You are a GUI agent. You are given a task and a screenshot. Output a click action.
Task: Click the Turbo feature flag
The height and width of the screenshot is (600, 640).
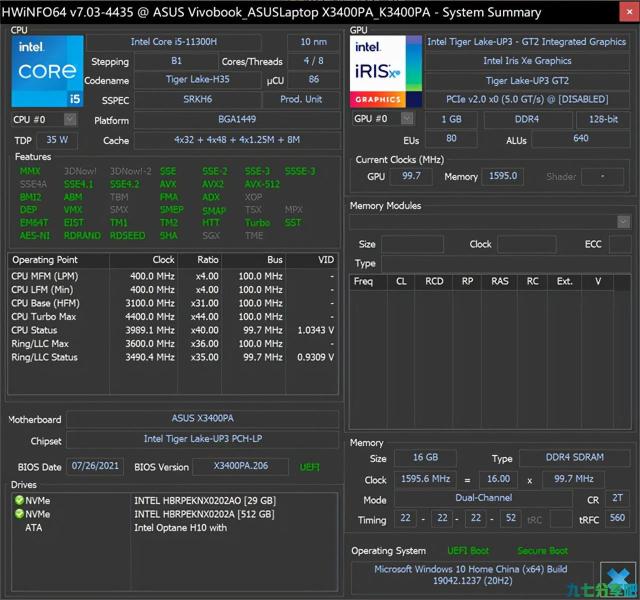258,222
